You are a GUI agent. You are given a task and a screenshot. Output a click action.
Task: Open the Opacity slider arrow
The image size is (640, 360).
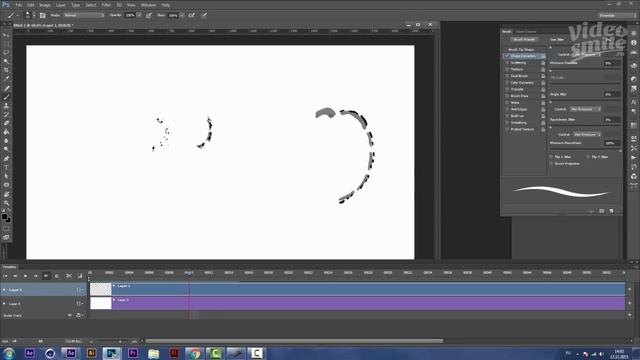point(139,16)
